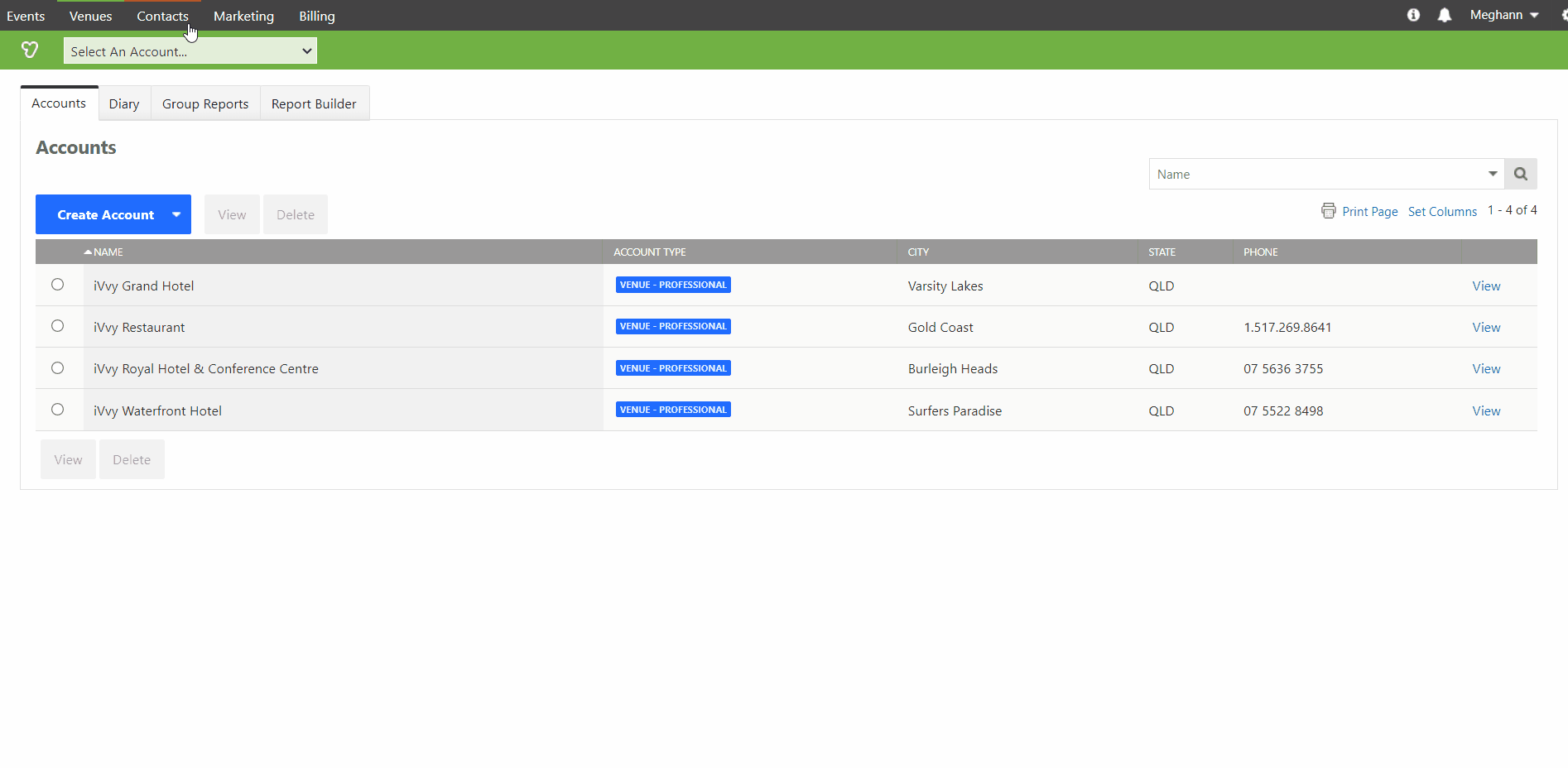Click iVvy Royal Hotel & Conference Centre name
This screenshot has width=1568, height=768.
point(205,368)
